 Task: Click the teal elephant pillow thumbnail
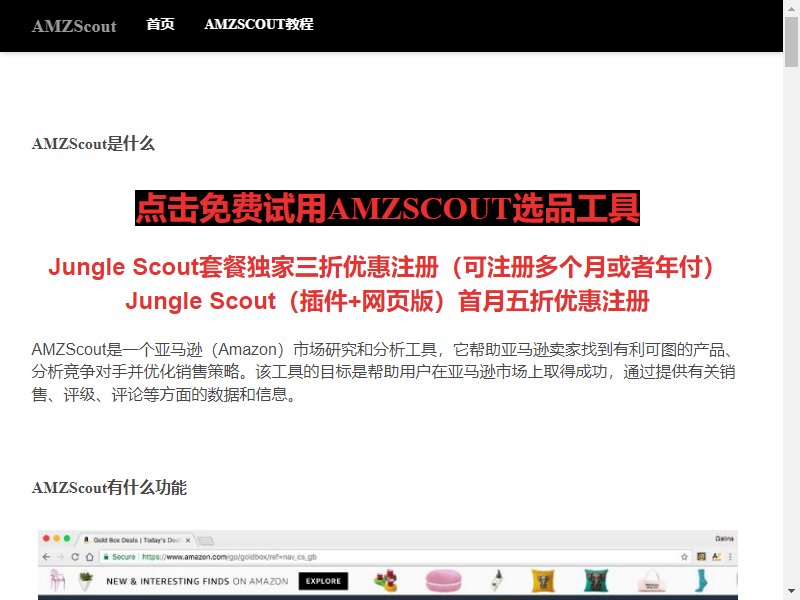596,581
